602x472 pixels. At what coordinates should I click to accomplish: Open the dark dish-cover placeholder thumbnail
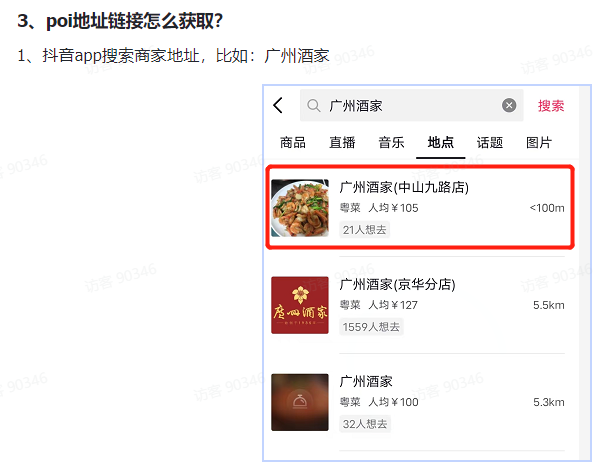(300, 402)
